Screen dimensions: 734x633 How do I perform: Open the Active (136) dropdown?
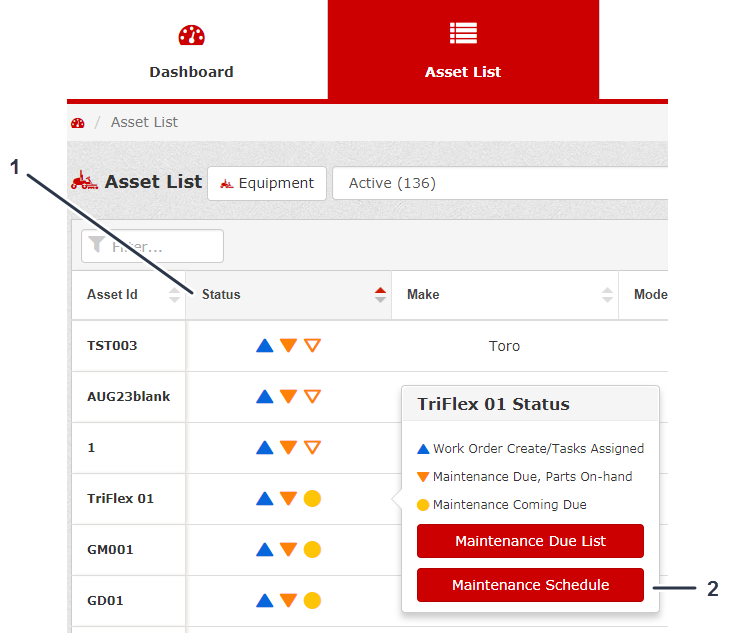500,183
